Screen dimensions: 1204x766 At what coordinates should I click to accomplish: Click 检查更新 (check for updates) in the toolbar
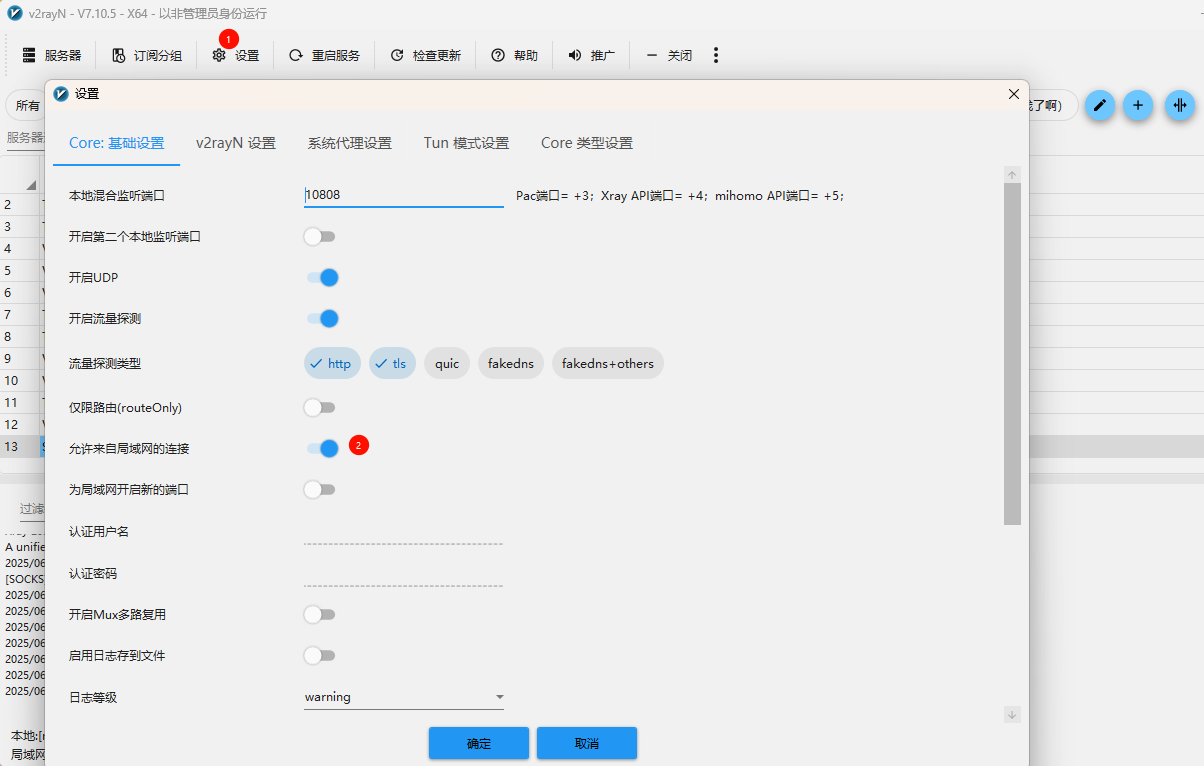tap(425, 56)
